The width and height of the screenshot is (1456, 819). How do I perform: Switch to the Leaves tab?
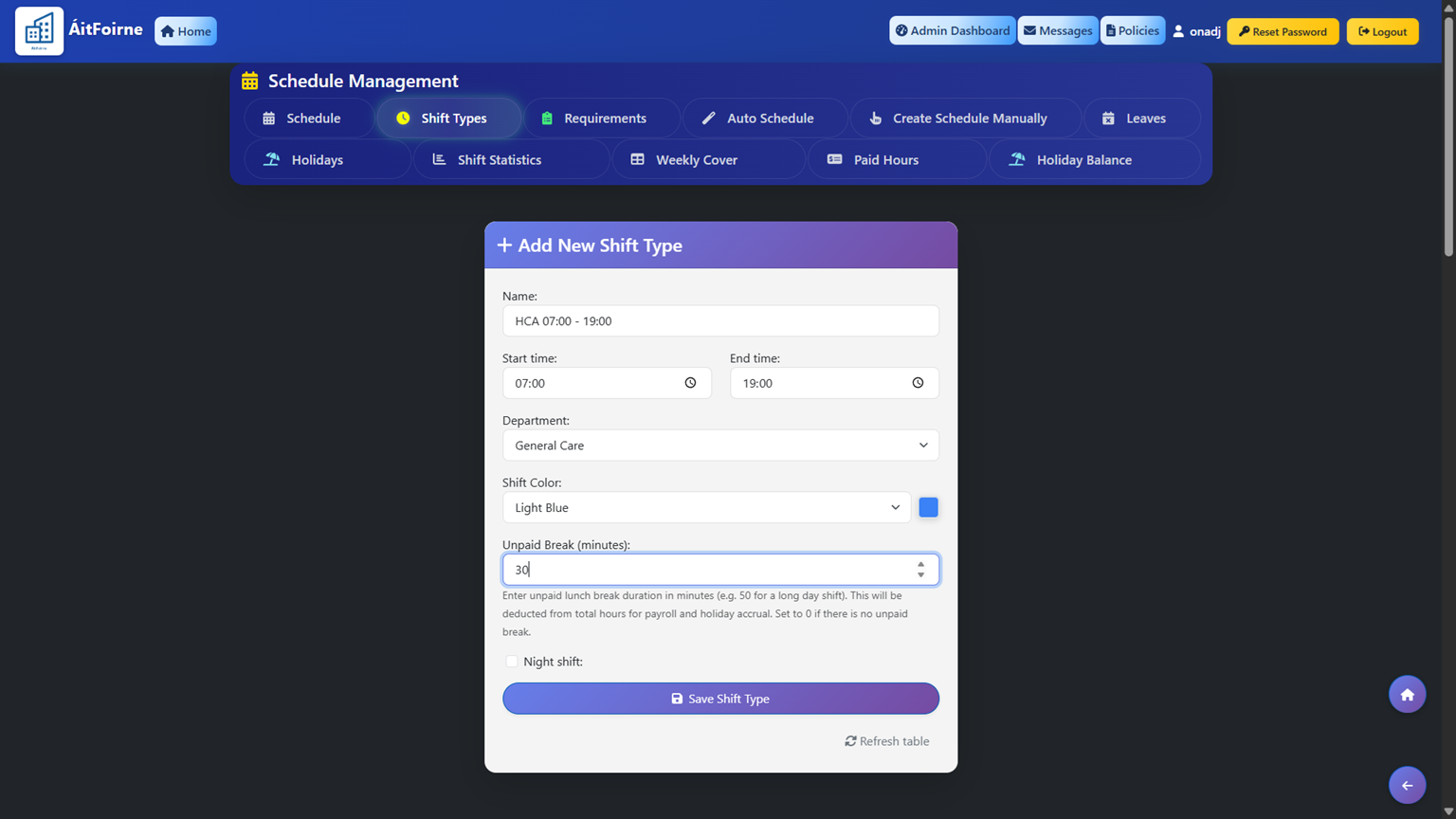tap(1142, 118)
